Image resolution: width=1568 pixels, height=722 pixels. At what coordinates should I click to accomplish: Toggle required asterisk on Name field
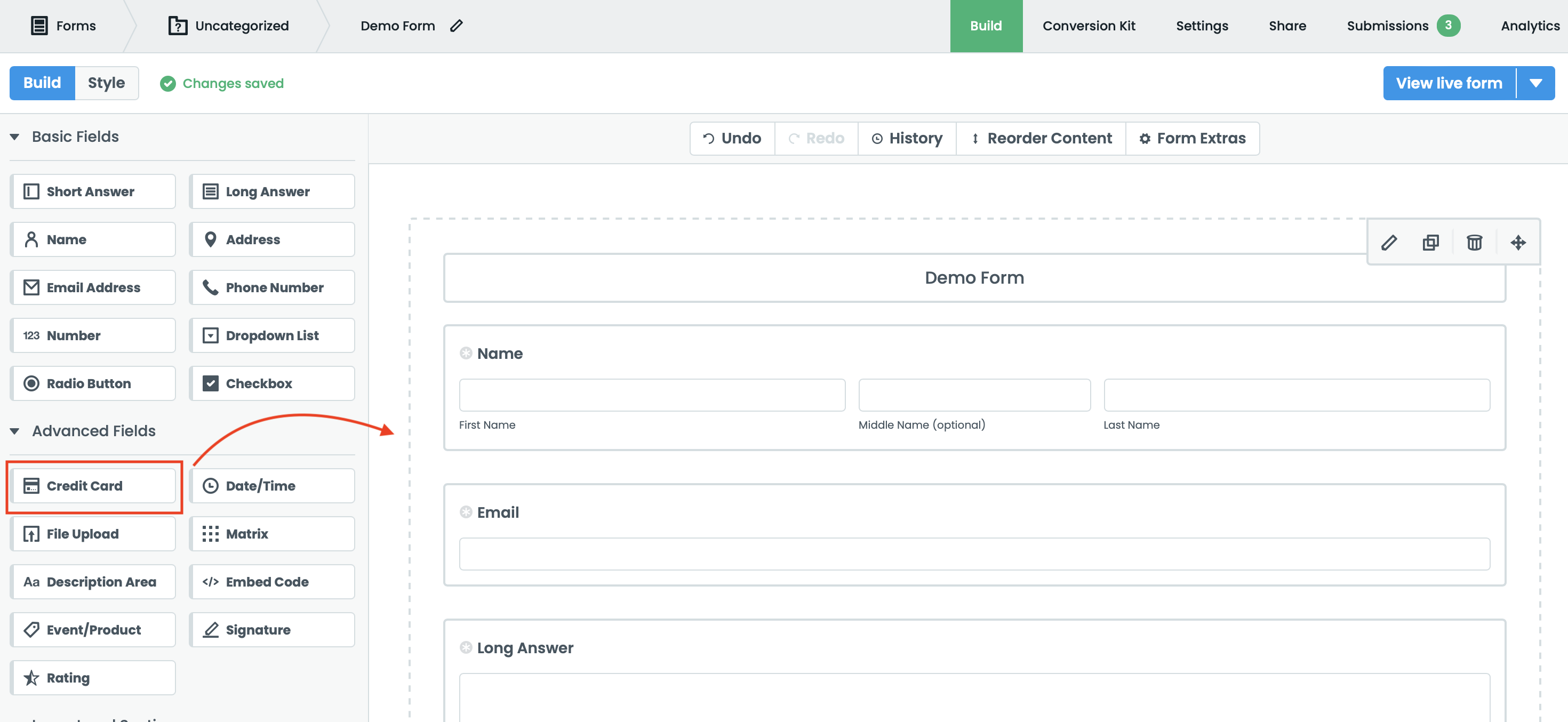(466, 353)
